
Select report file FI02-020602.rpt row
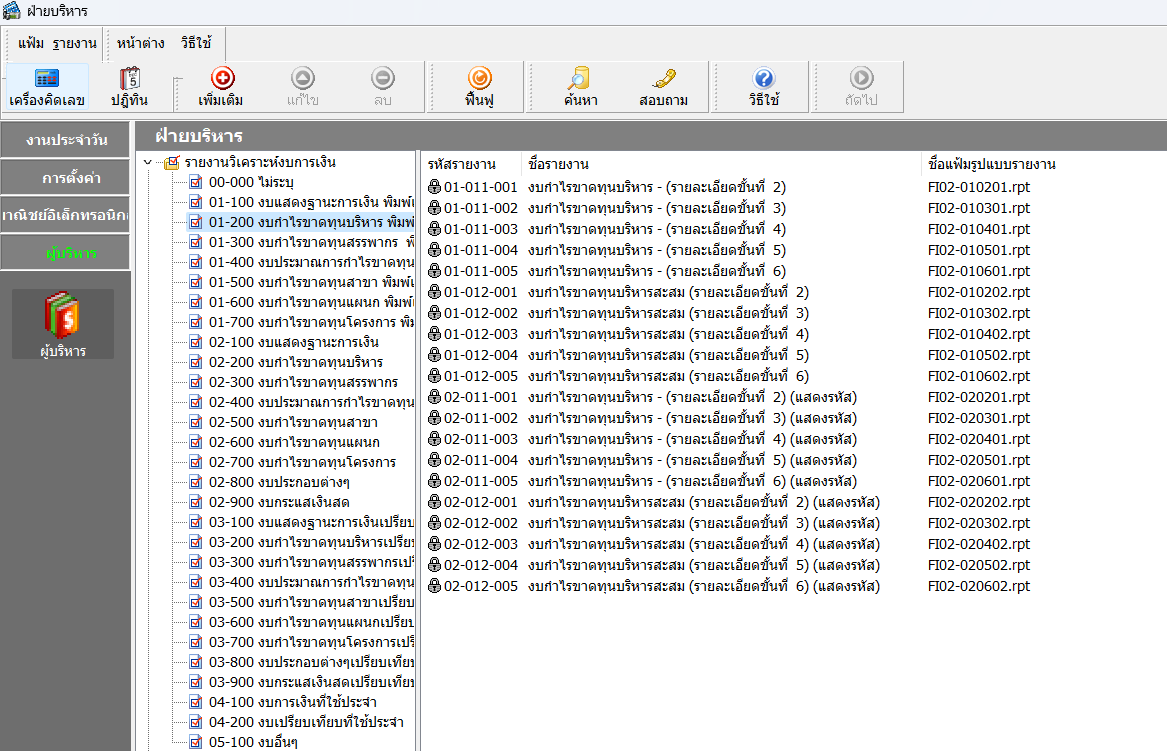(978, 586)
